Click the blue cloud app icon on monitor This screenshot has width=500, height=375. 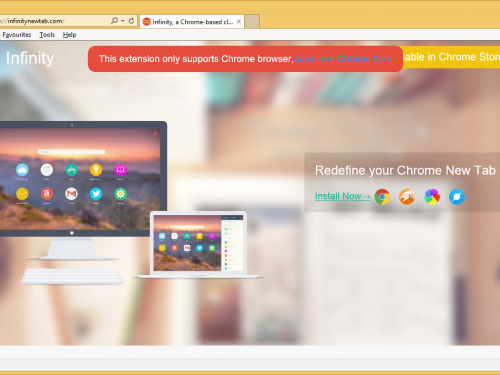(22, 170)
